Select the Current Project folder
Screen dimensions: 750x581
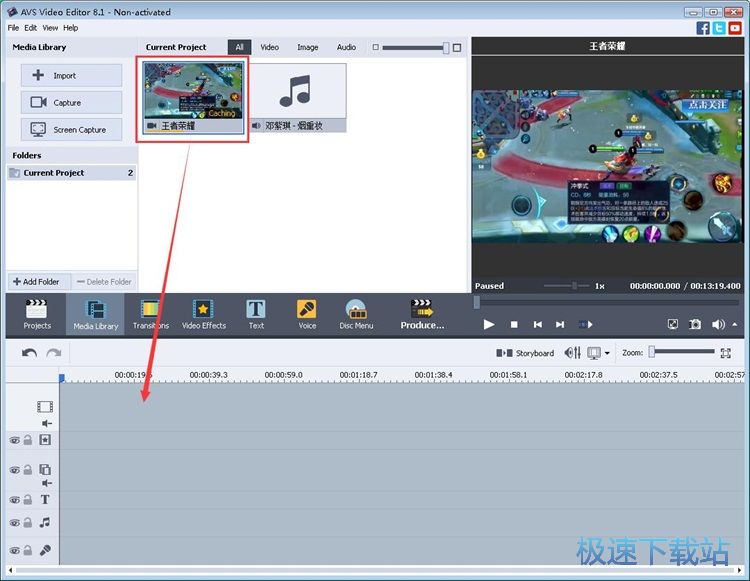pyautogui.click(x=71, y=173)
